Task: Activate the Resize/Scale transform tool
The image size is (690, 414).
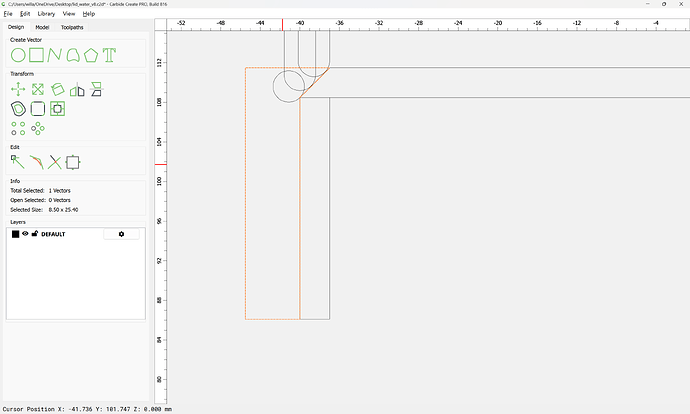Action: (38, 89)
